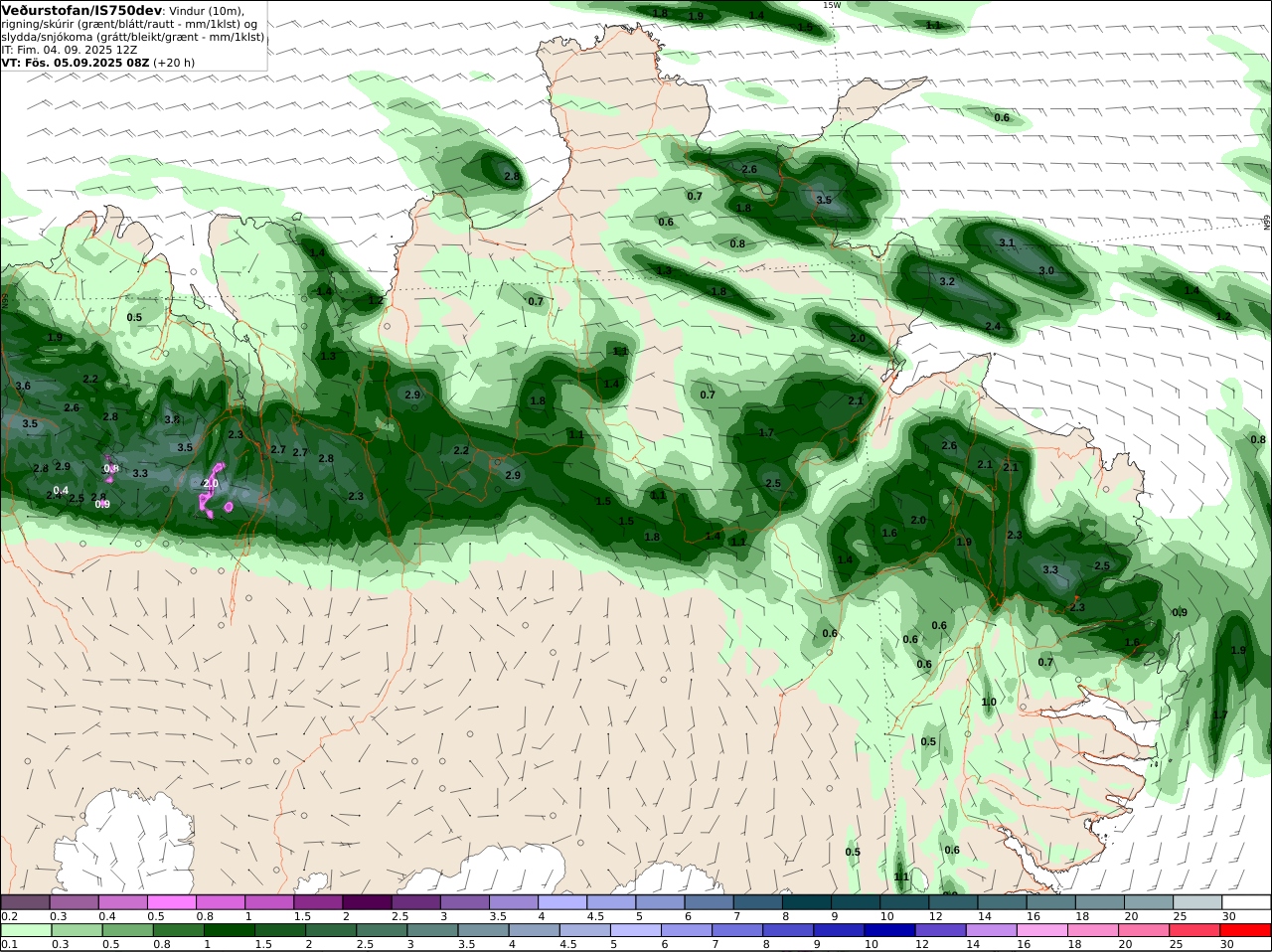
Task: Click the precipitation value '1.0' on the map
Action: 989,702
